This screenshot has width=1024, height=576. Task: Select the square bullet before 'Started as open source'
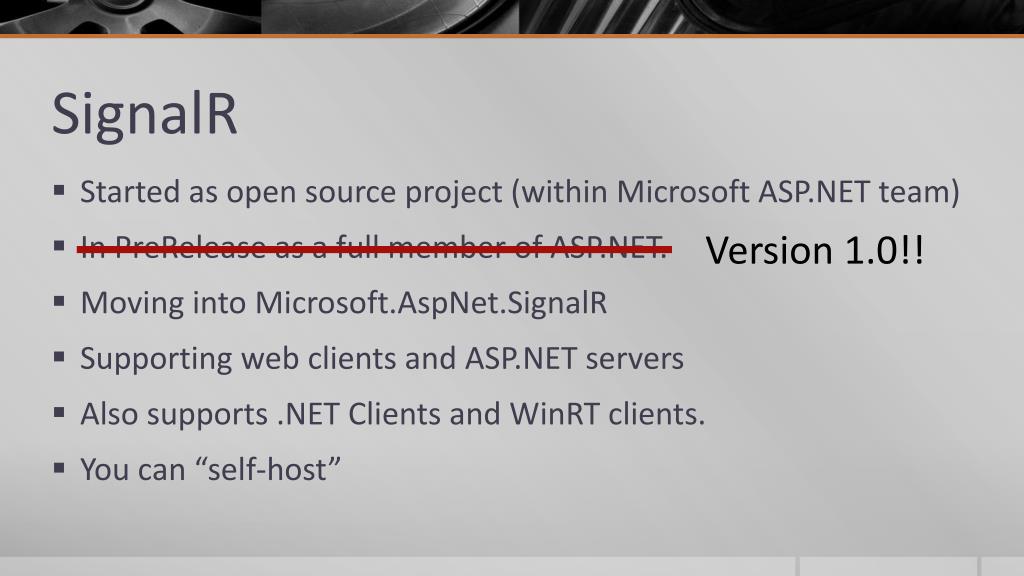coord(59,191)
